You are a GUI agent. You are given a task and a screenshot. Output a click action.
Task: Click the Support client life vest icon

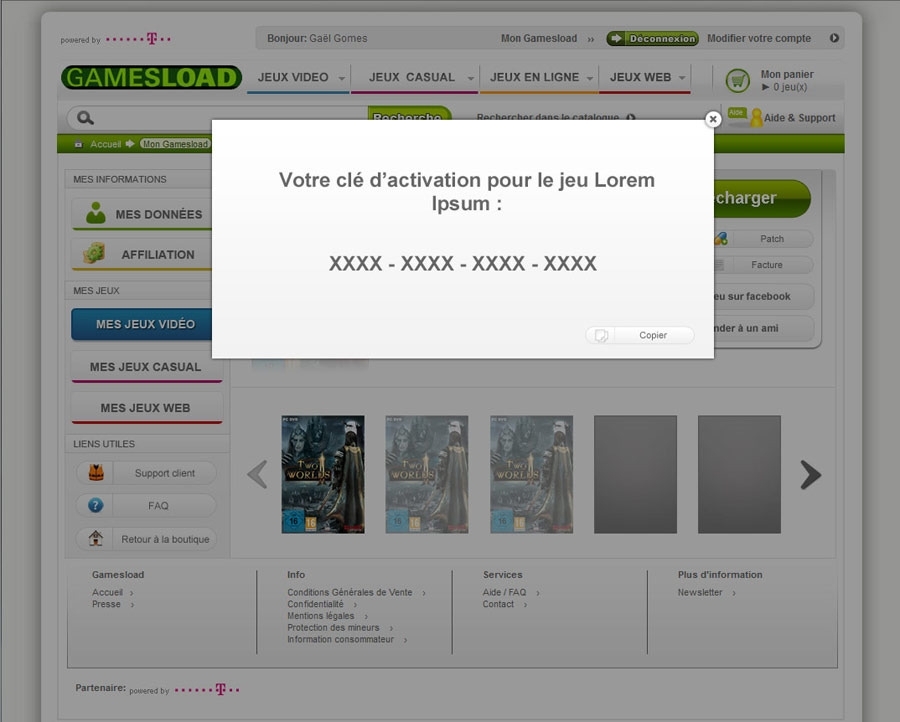tap(96, 472)
